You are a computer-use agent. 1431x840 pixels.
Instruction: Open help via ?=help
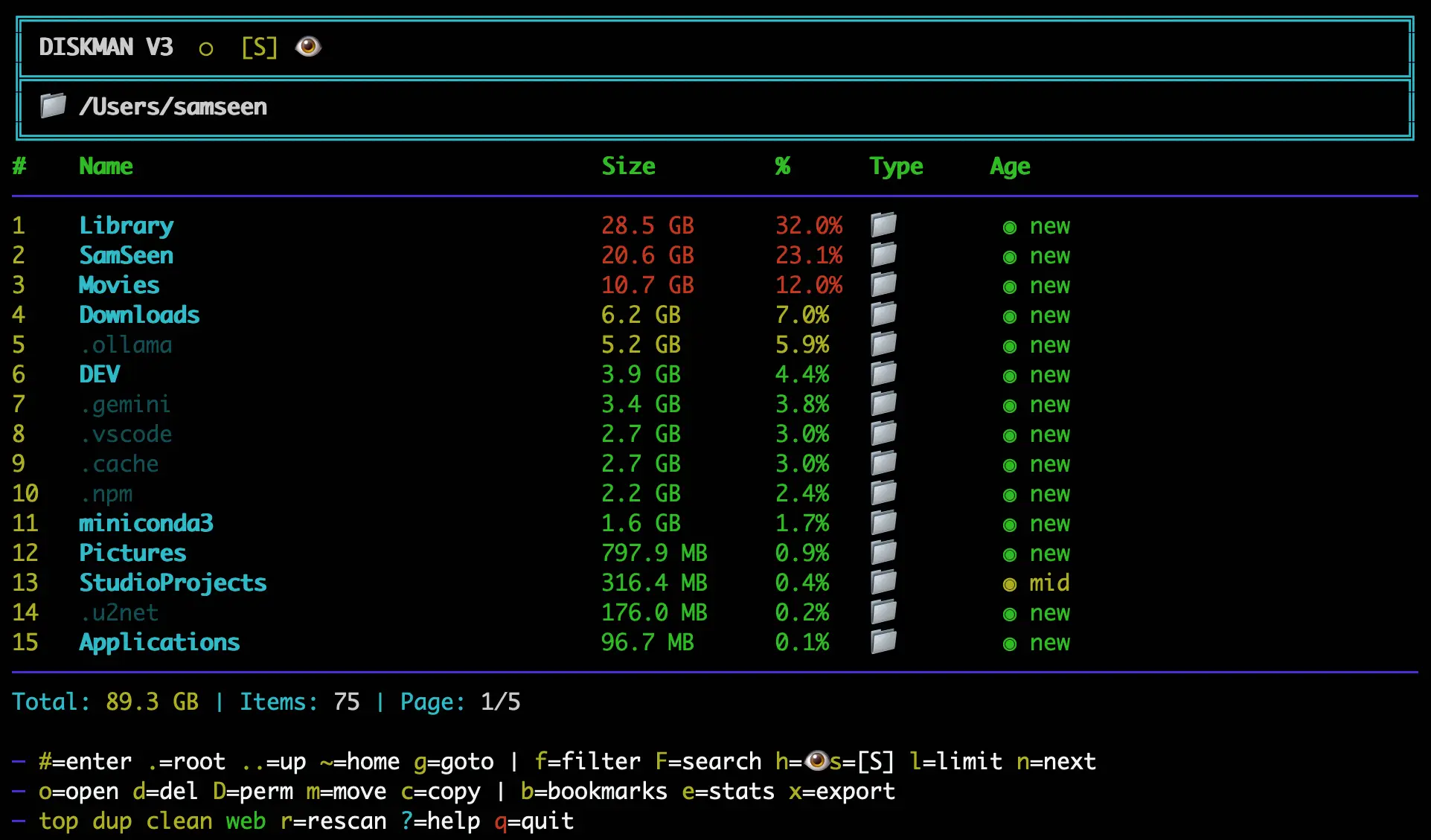click(441, 821)
